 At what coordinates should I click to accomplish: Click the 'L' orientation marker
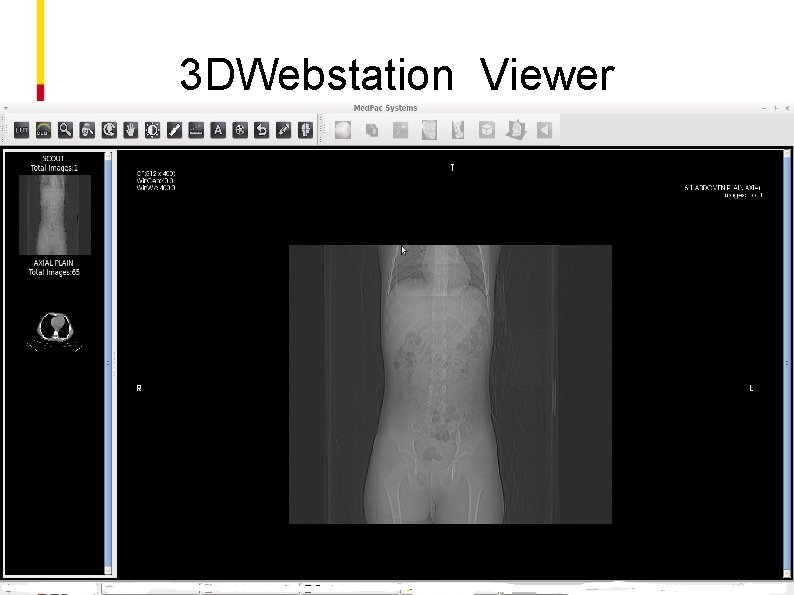click(751, 388)
